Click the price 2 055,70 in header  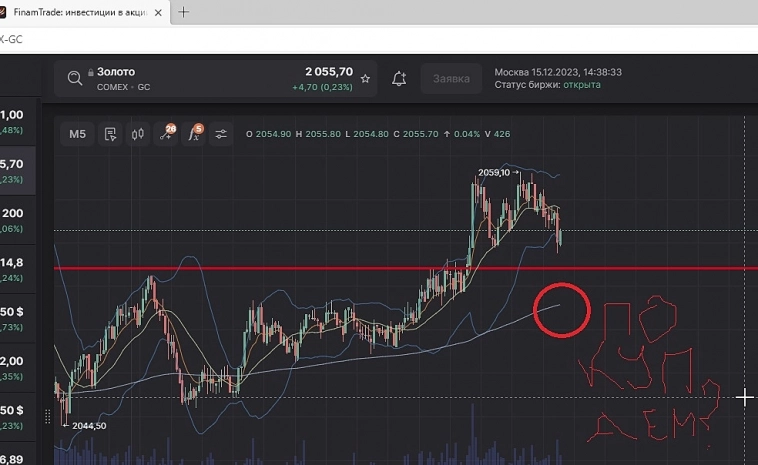pyautogui.click(x=329, y=72)
